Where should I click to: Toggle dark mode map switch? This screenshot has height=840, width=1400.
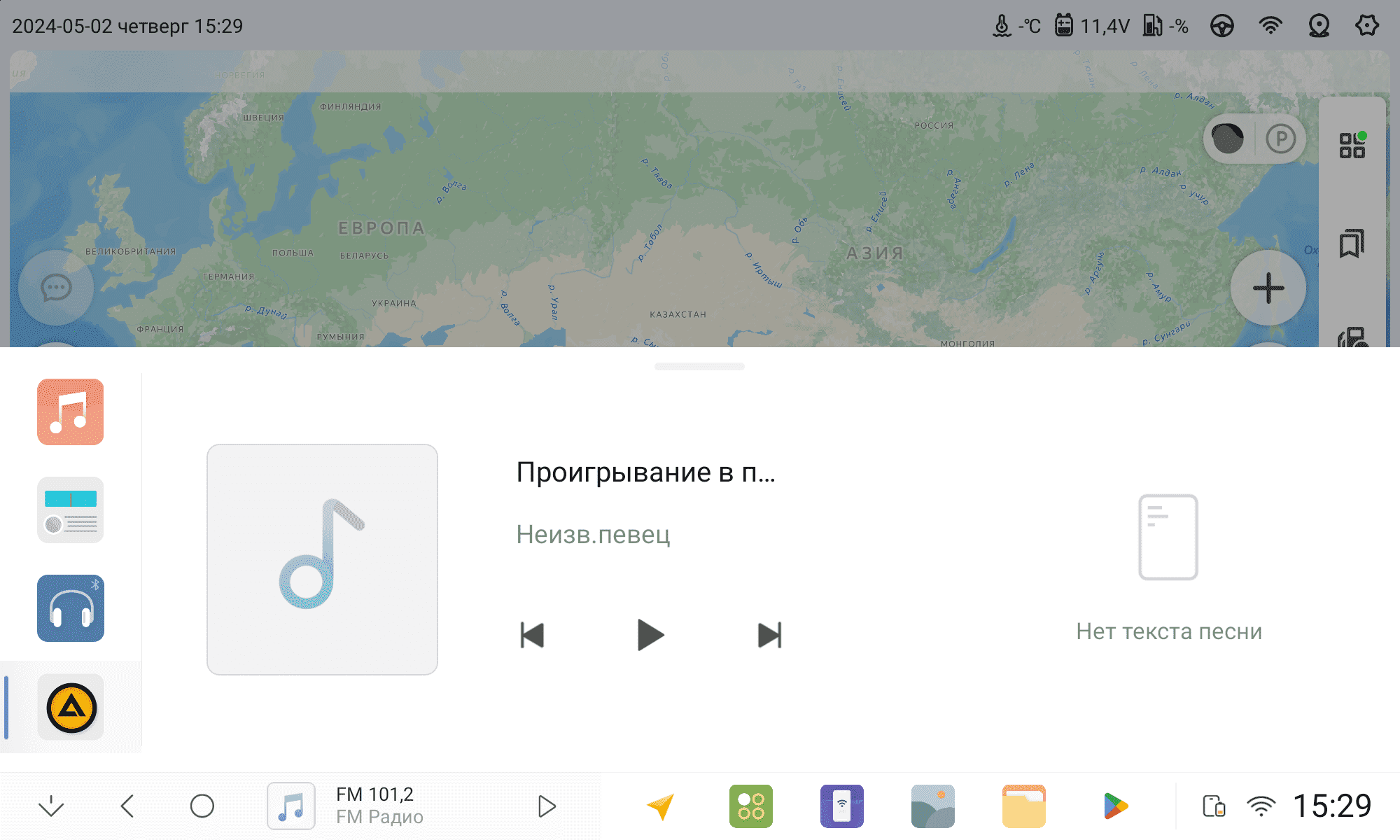[x=1228, y=139]
